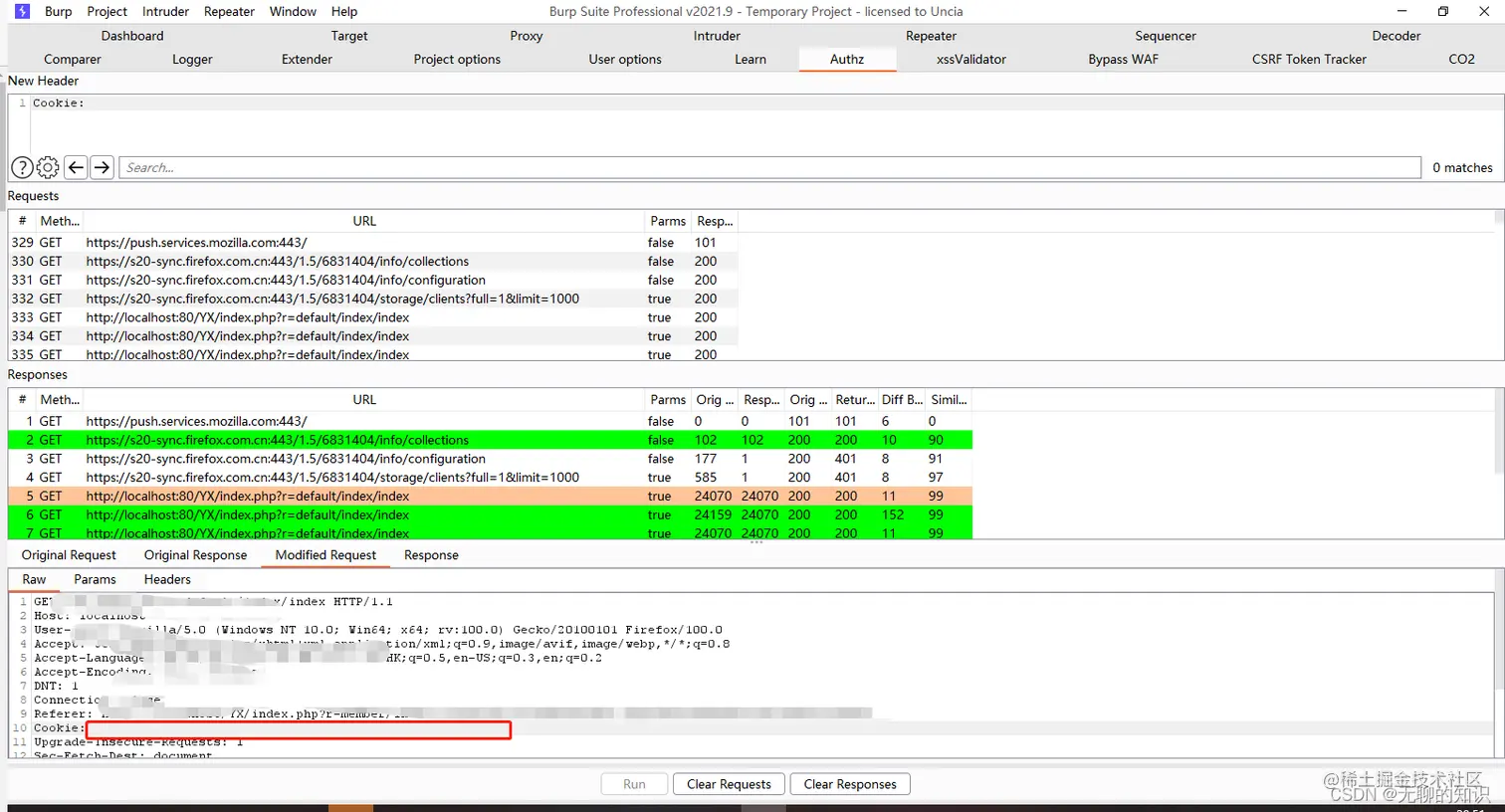Open the Project menu
This screenshot has height=812, width=1505.
click(107, 11)
